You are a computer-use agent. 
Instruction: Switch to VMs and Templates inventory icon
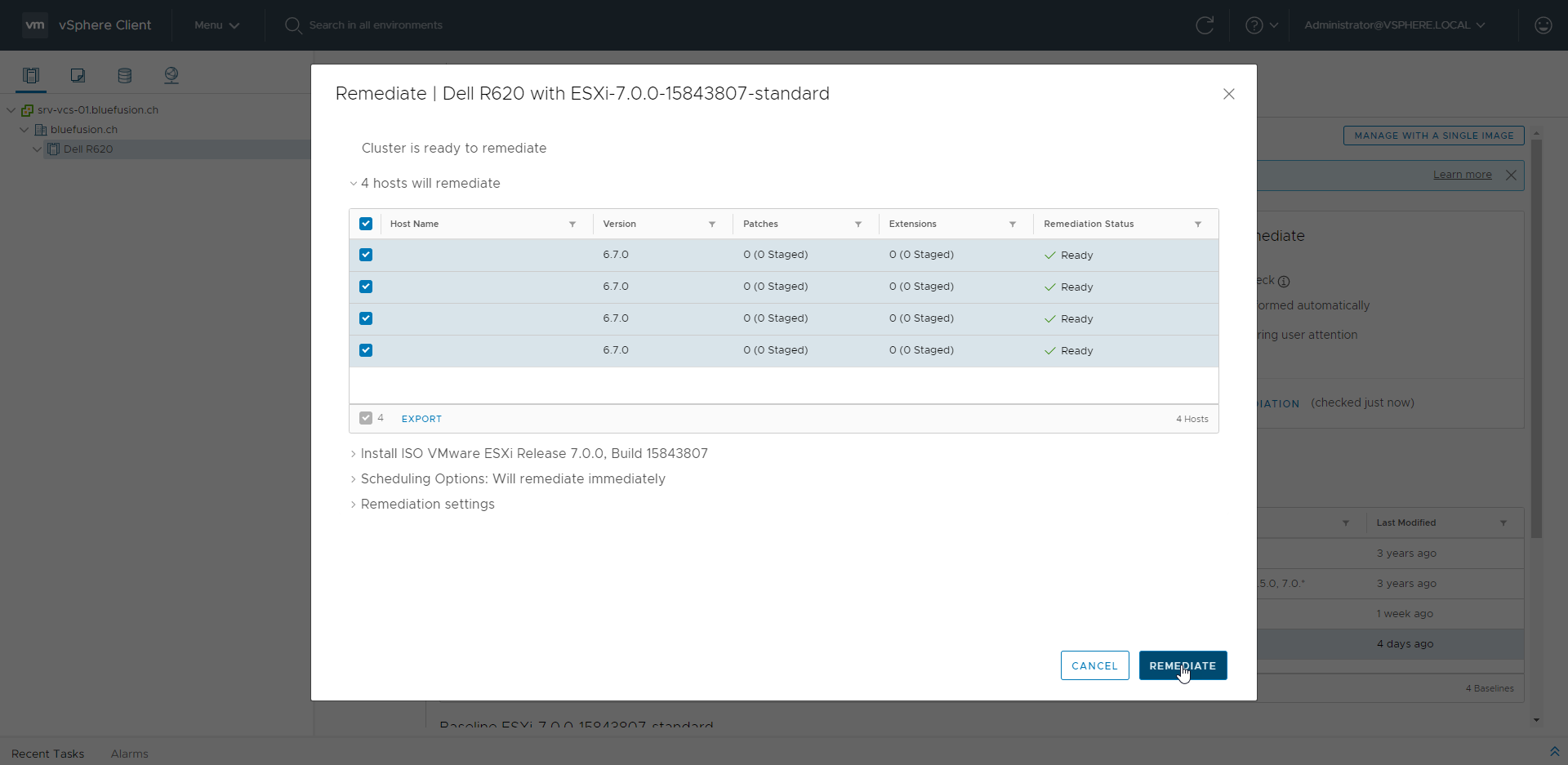(x=78, y=75)
